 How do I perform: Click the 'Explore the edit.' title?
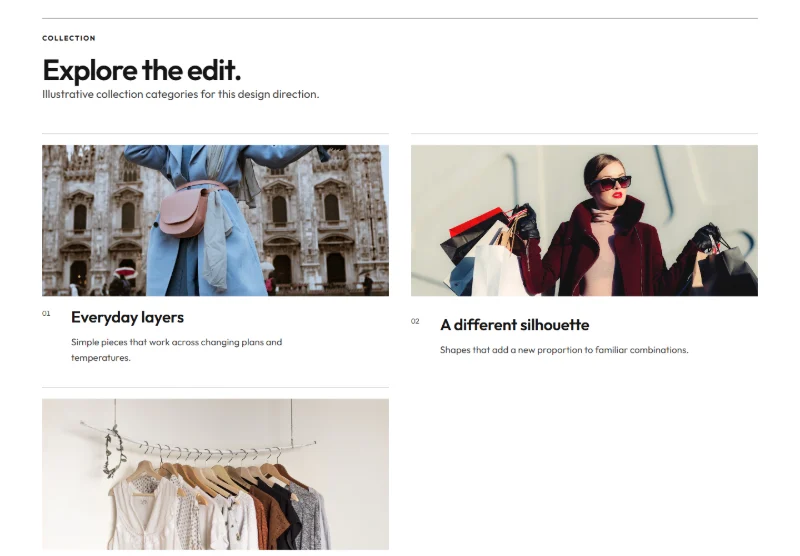[x=141, y=70]
